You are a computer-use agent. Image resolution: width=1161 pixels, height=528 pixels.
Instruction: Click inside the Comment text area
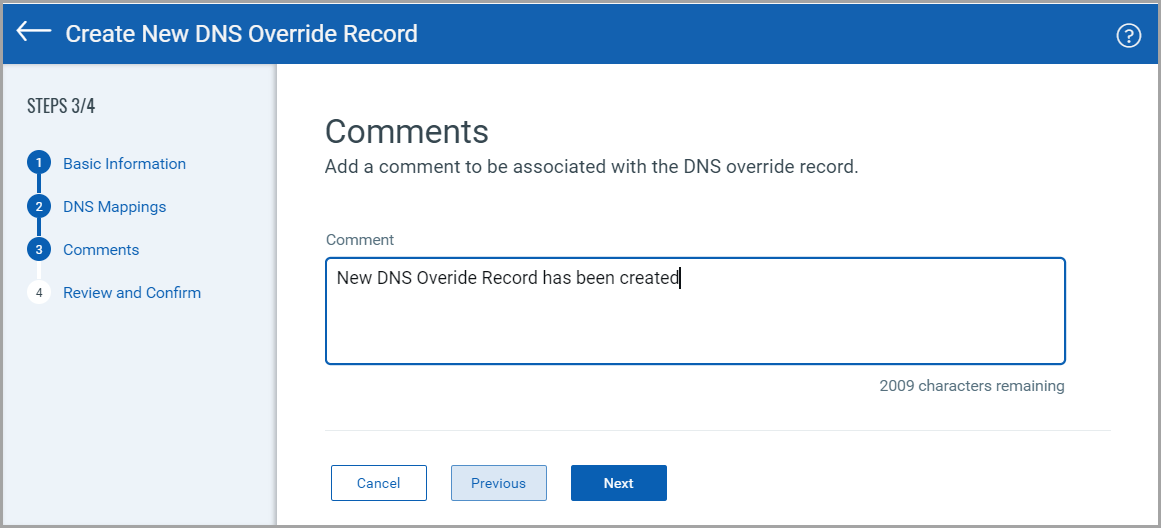click(695, 311)
